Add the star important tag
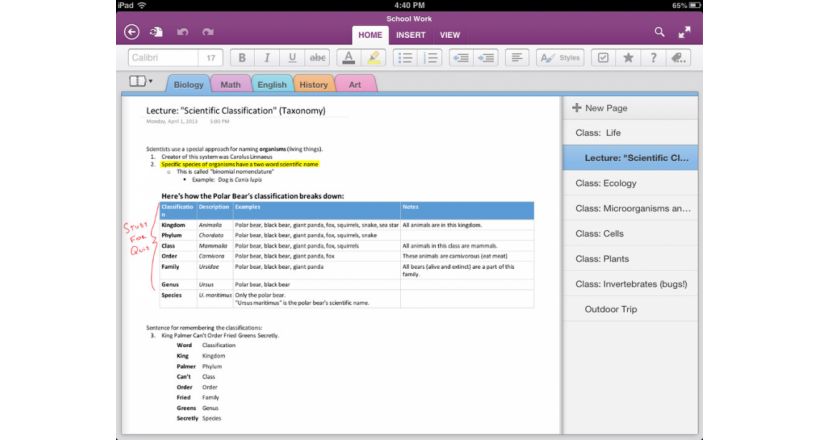Viewport: 820px width, 440px height. [628, 58]
